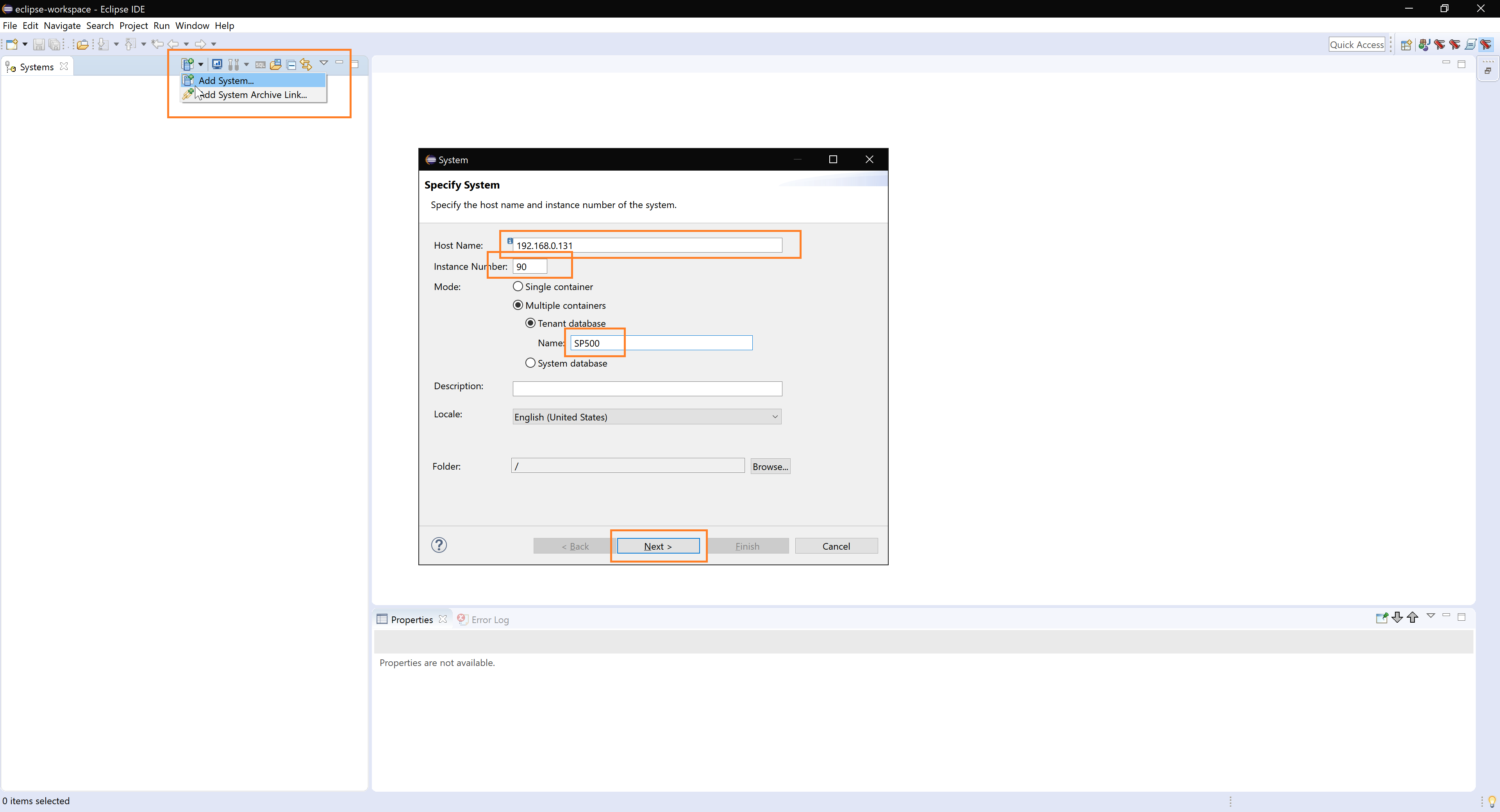Open the Navigate menu
Viewport: 1500px width, 812px height.
62,26
